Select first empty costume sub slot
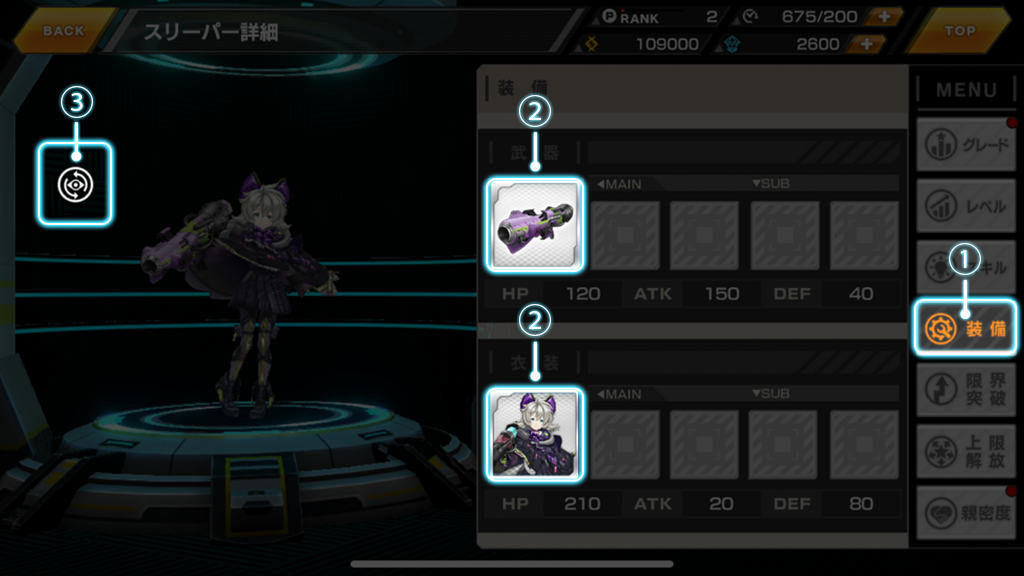The image size is (1024, 576). coord(625,445)
